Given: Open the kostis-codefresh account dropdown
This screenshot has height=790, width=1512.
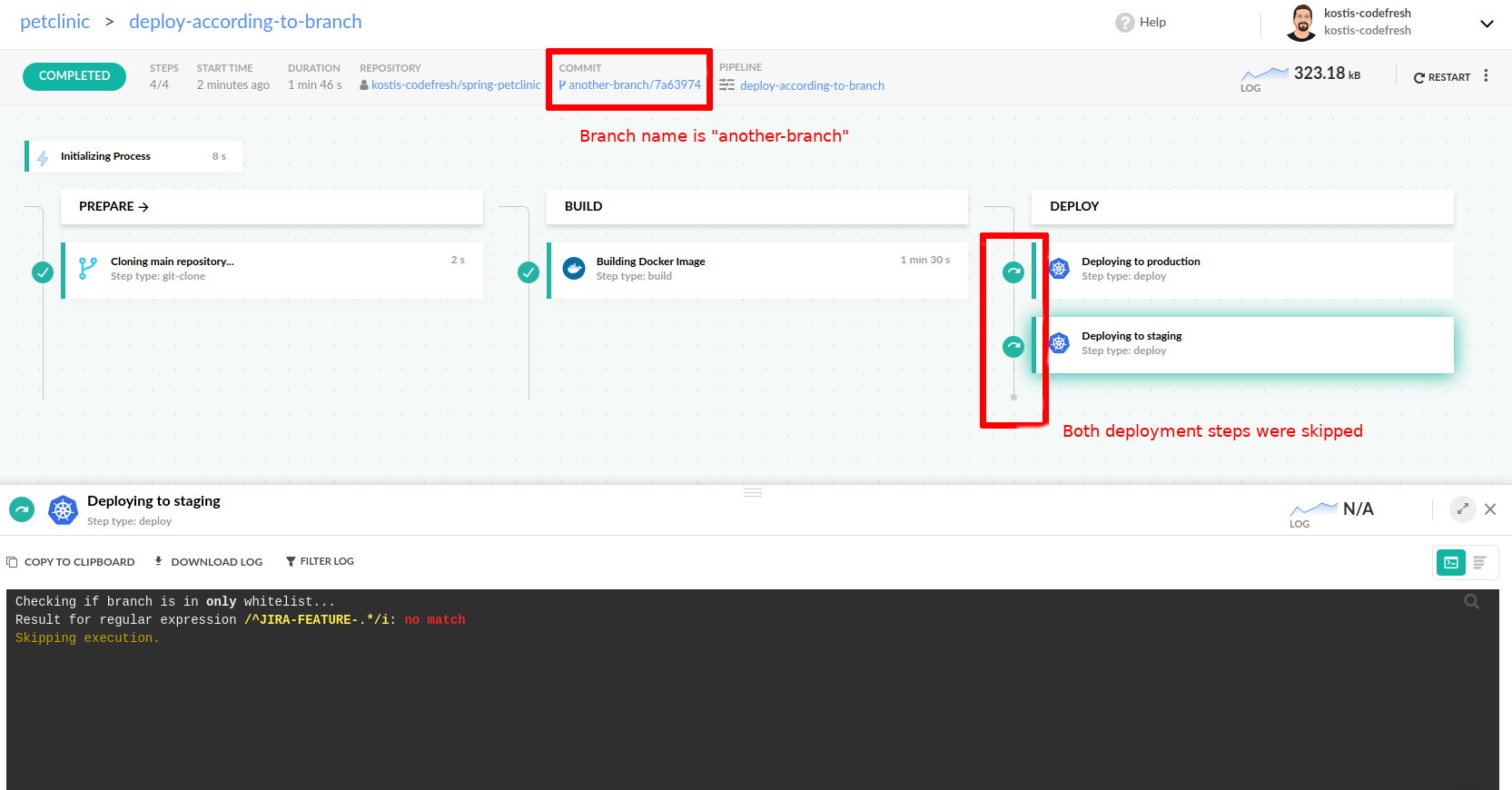Looking at the screenshot, I should click(x=1486, y=24).
